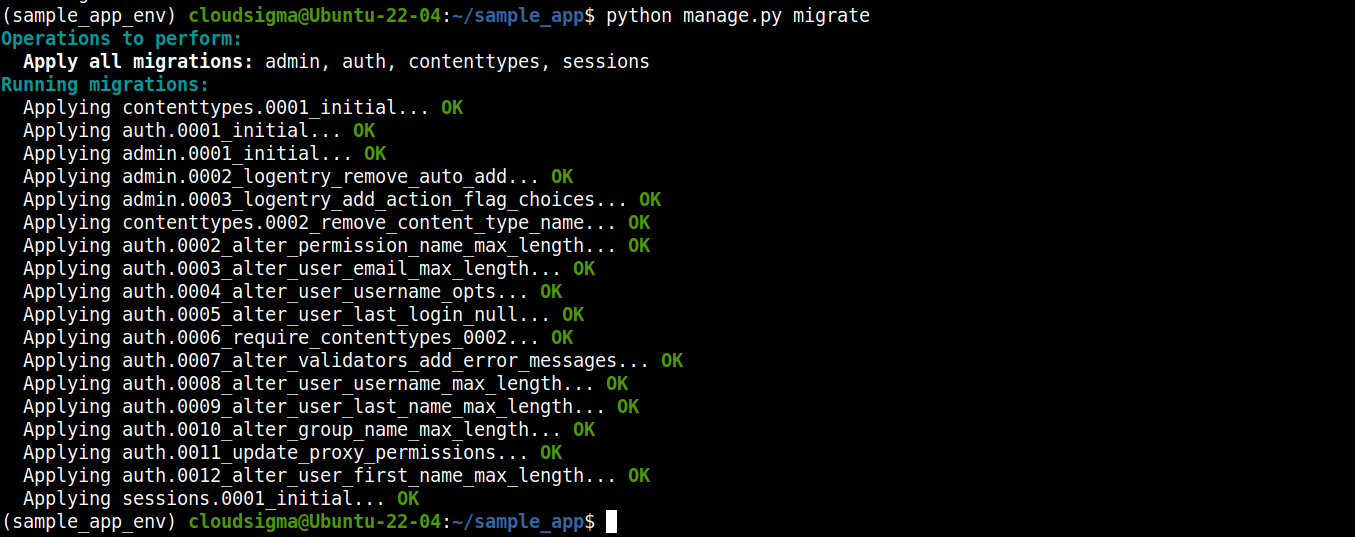Click the 'auth.0001_initial' migration line
Screen dimensions: 1355x537
[199, 131]
